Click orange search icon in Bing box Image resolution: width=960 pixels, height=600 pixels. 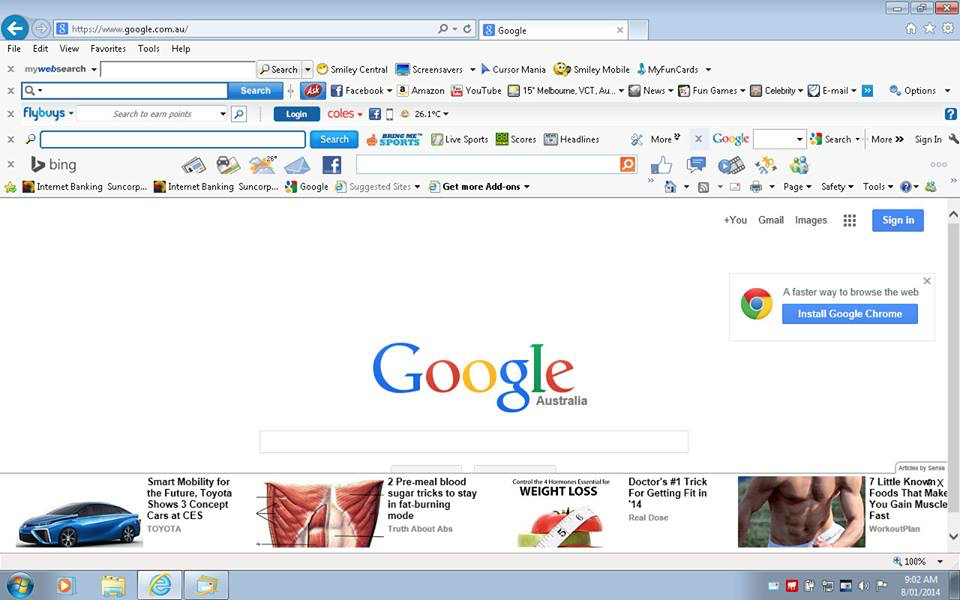tap(627, 164)
